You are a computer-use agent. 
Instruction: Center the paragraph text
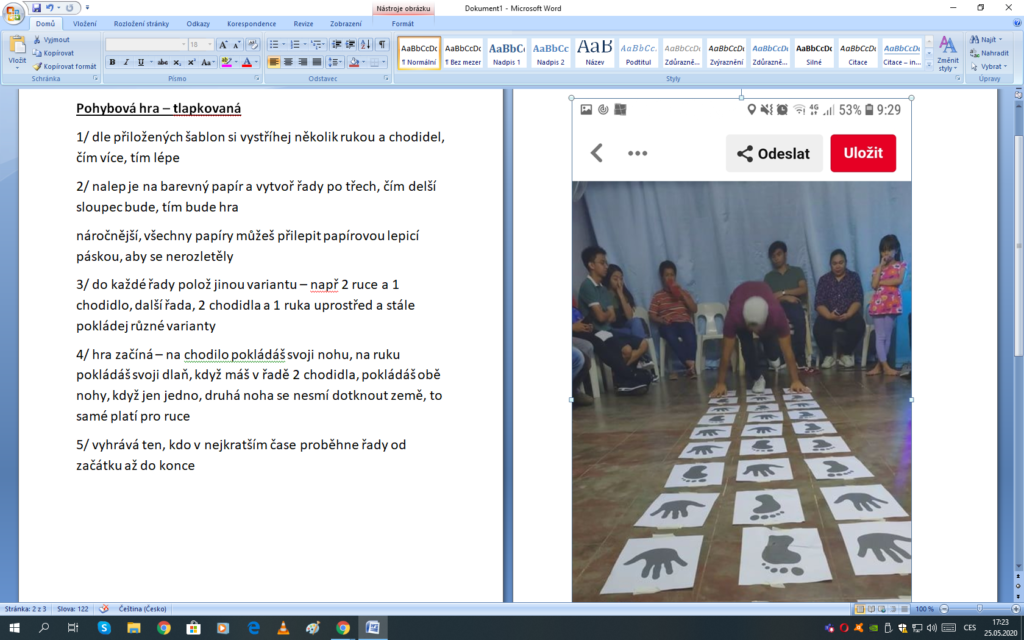pos(288,62)
